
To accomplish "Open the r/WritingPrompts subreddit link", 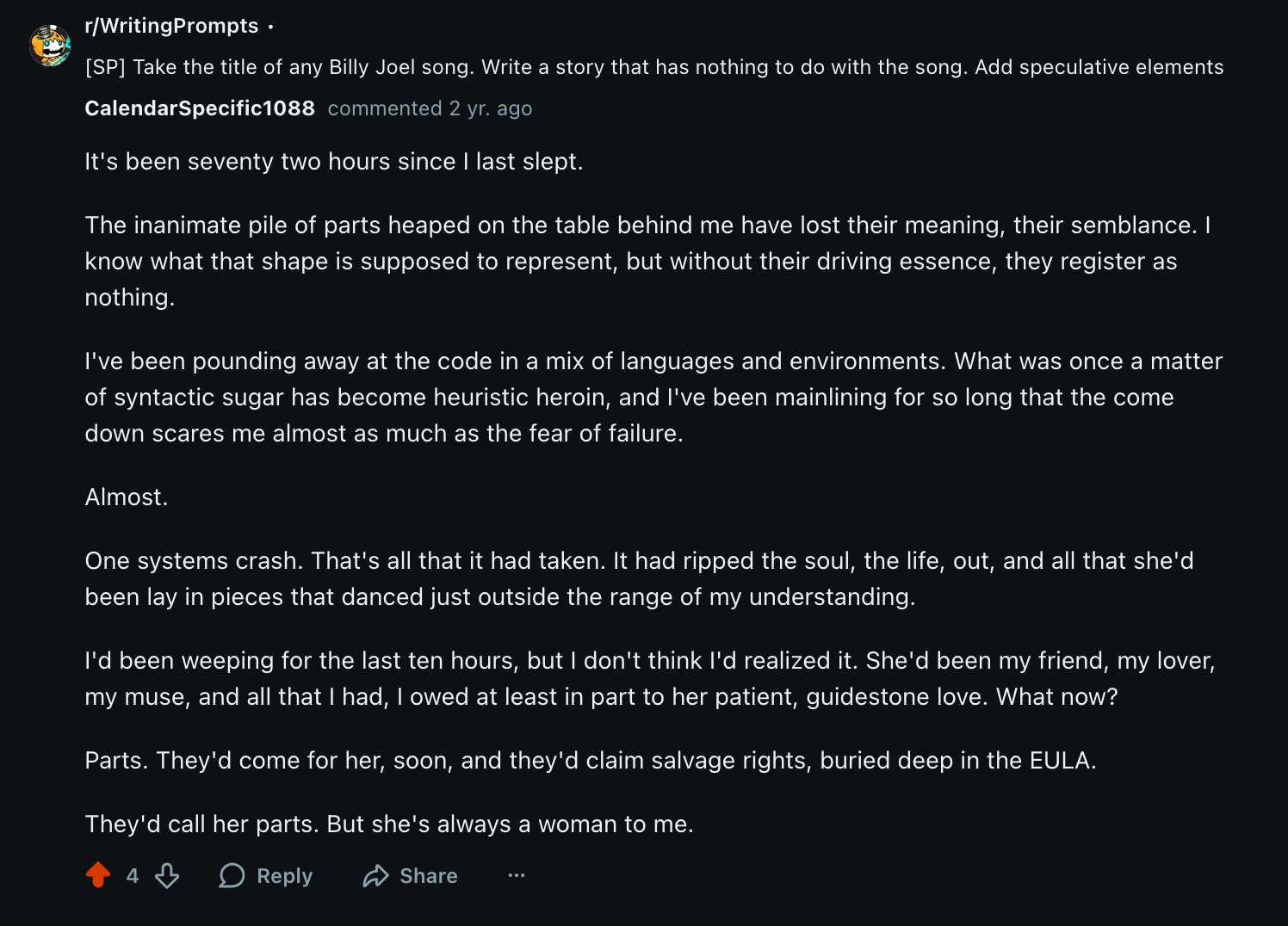I will point(171,26).
